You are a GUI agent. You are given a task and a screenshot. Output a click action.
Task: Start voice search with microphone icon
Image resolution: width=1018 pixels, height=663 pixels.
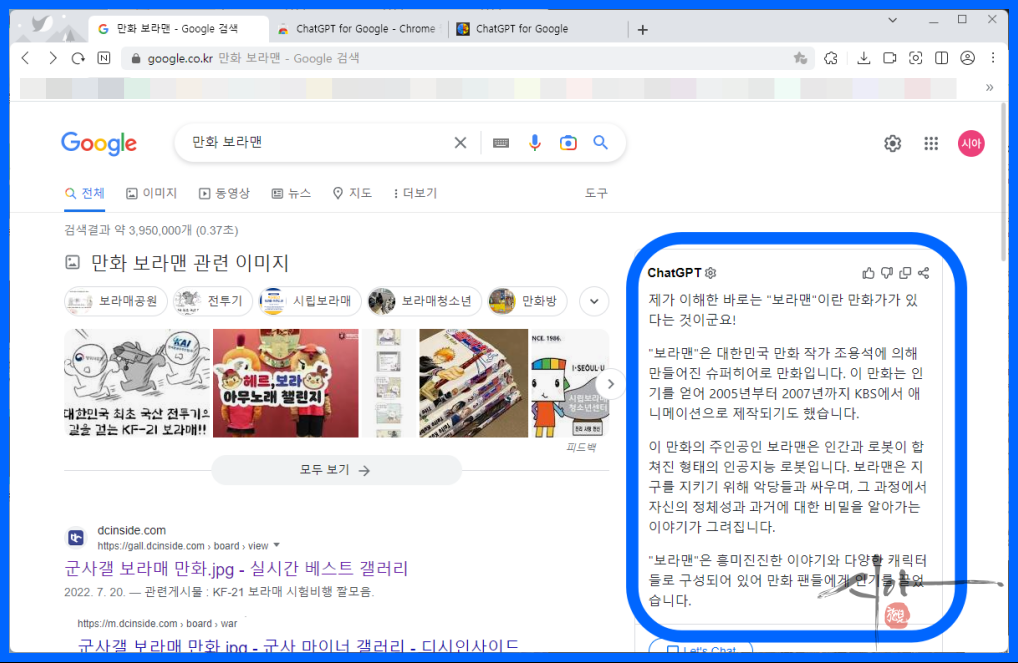tap(534, 143)
